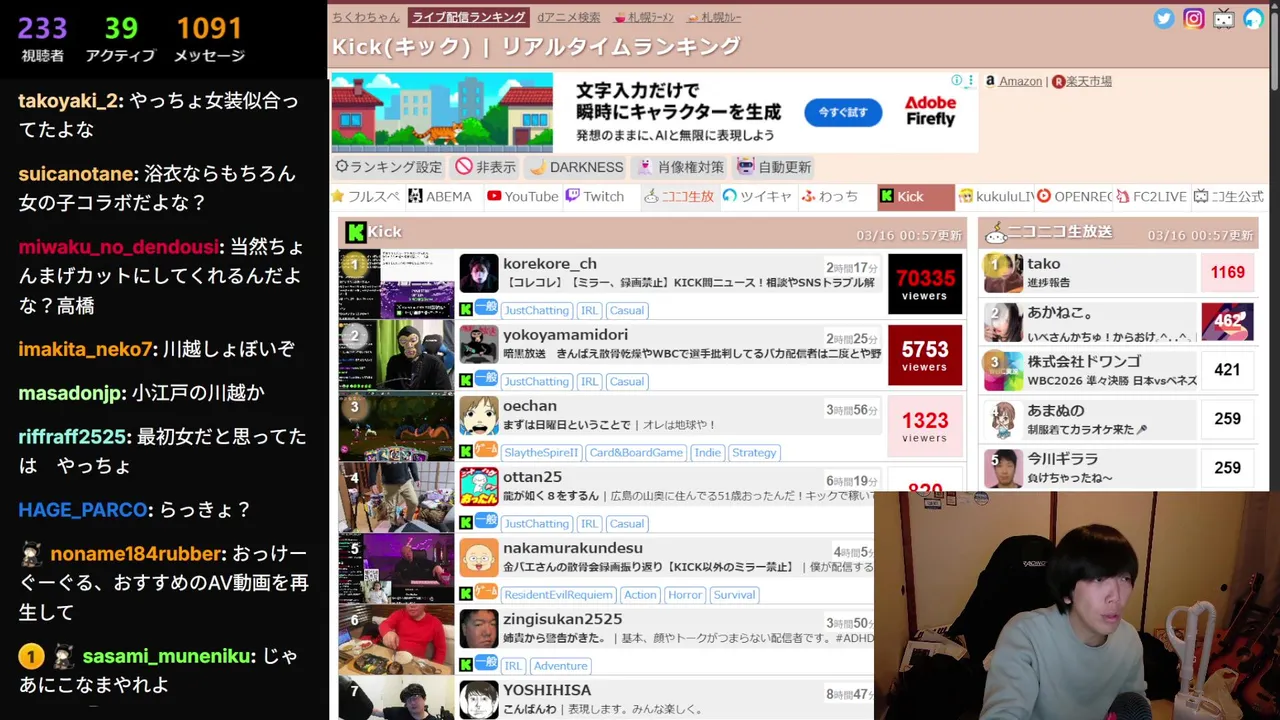
Task: Click the Kick icon in ottan25's tag row
Action: tap(466, 523)
